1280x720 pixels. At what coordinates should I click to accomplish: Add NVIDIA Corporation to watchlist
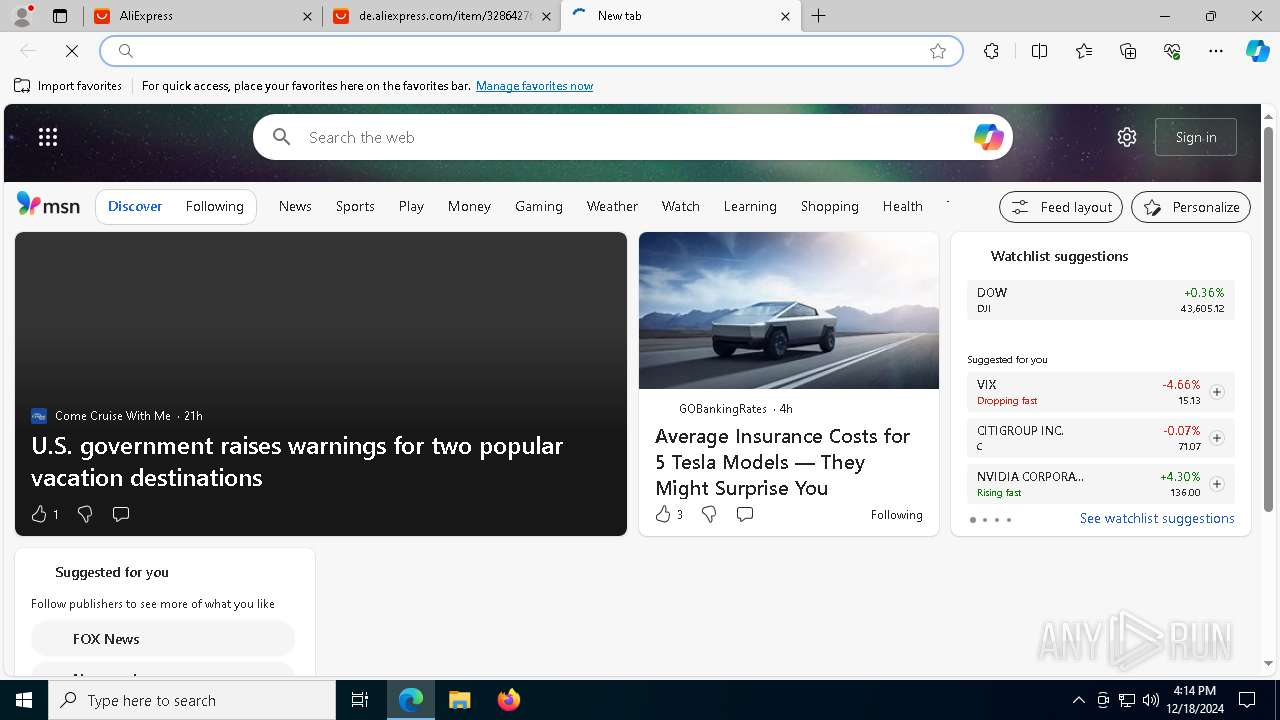(1217, 484)
